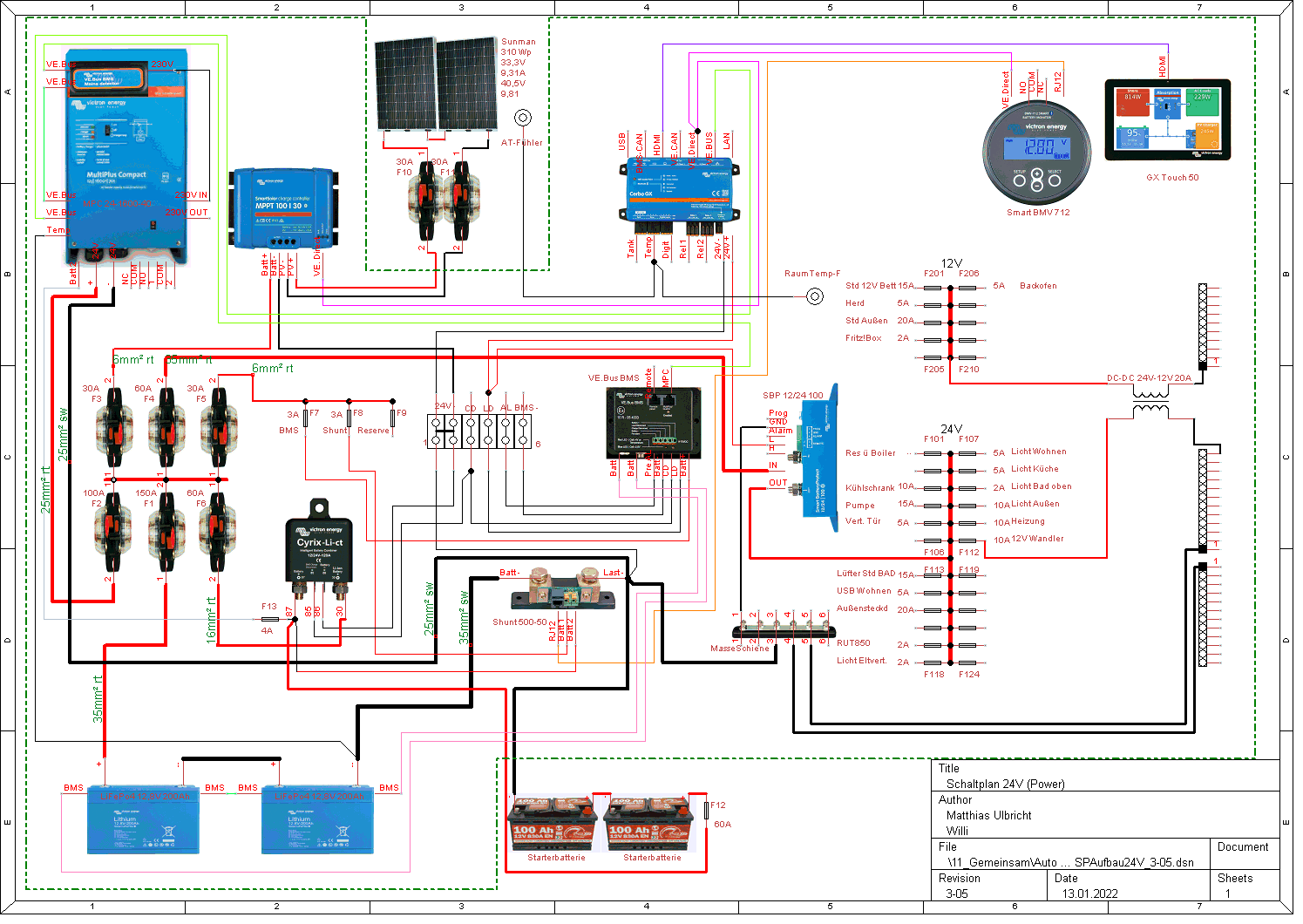
Task: Select the RaumTemp-F sensor symbol
Action: 815,296
